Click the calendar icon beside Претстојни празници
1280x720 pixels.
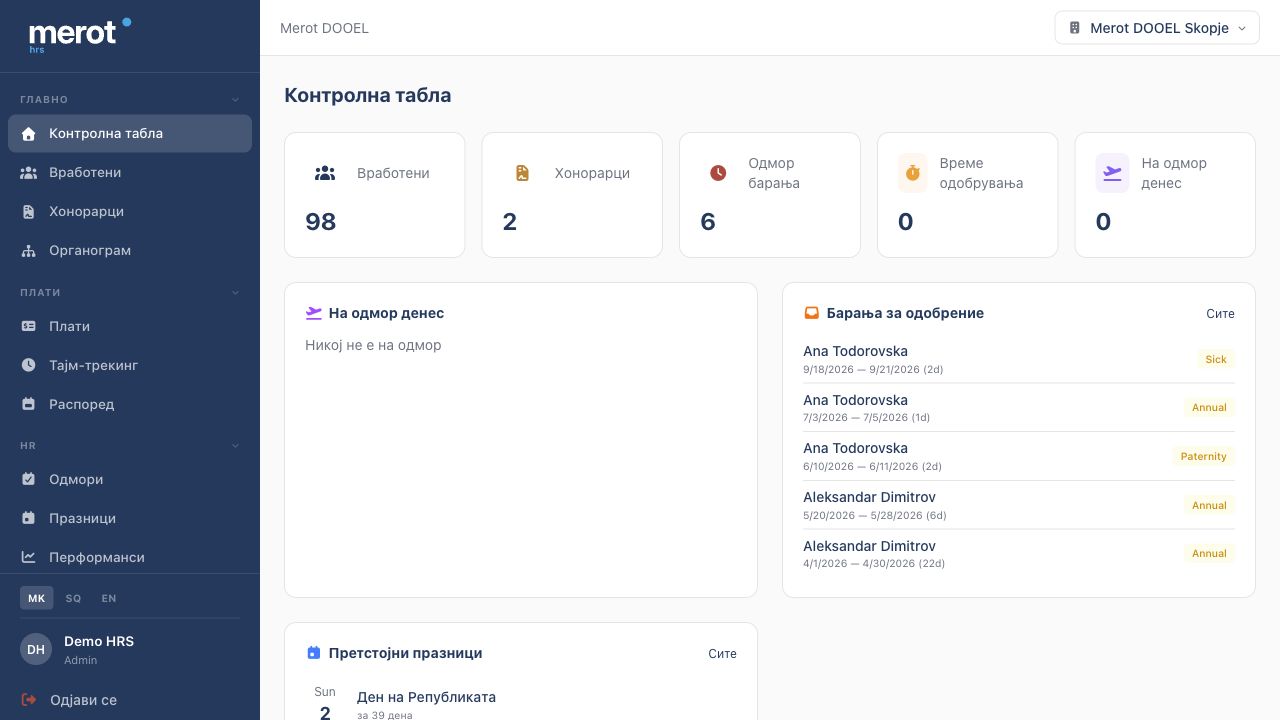tap(313, 653)
